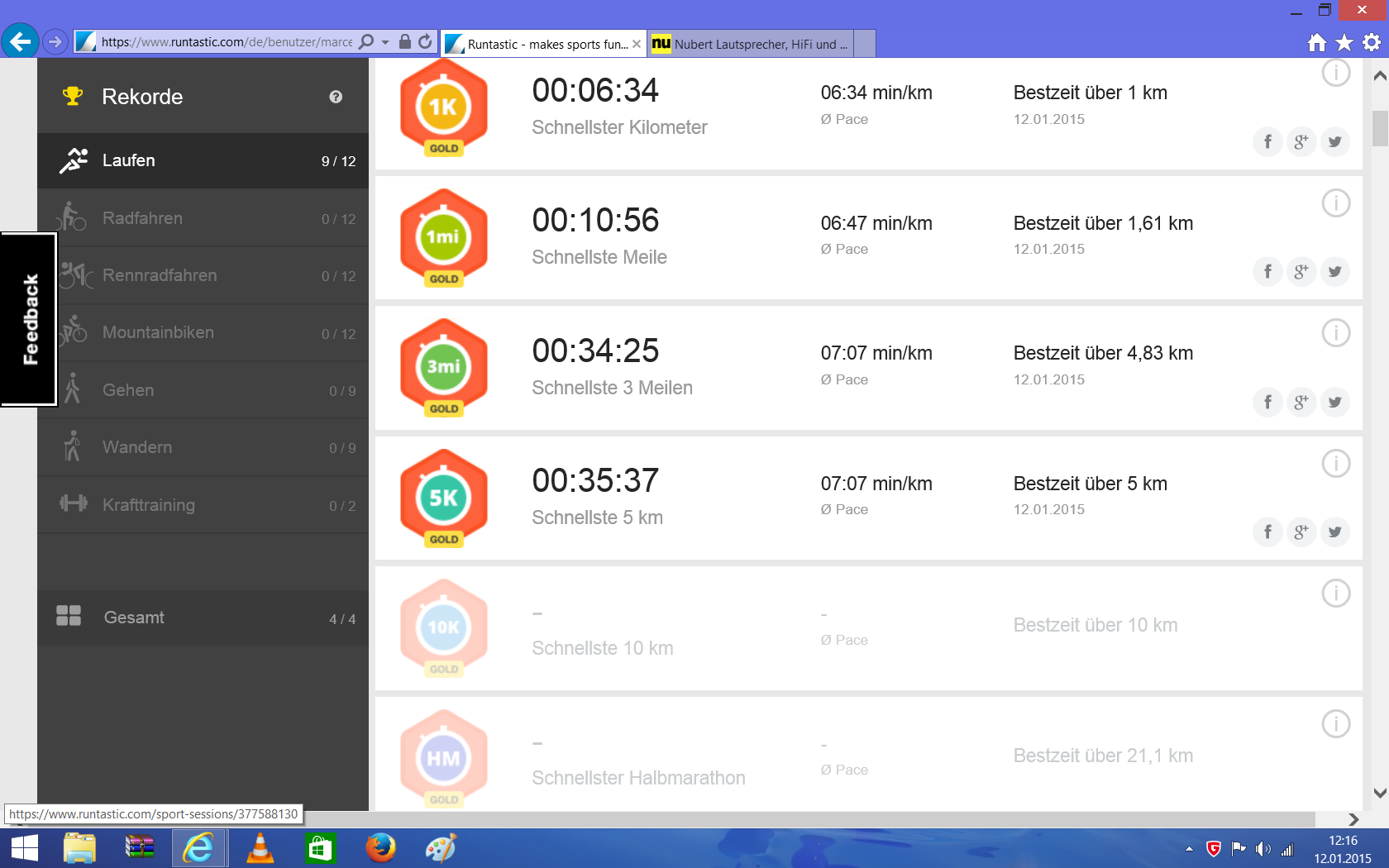Open the Feedback side tab

(30, 319)
